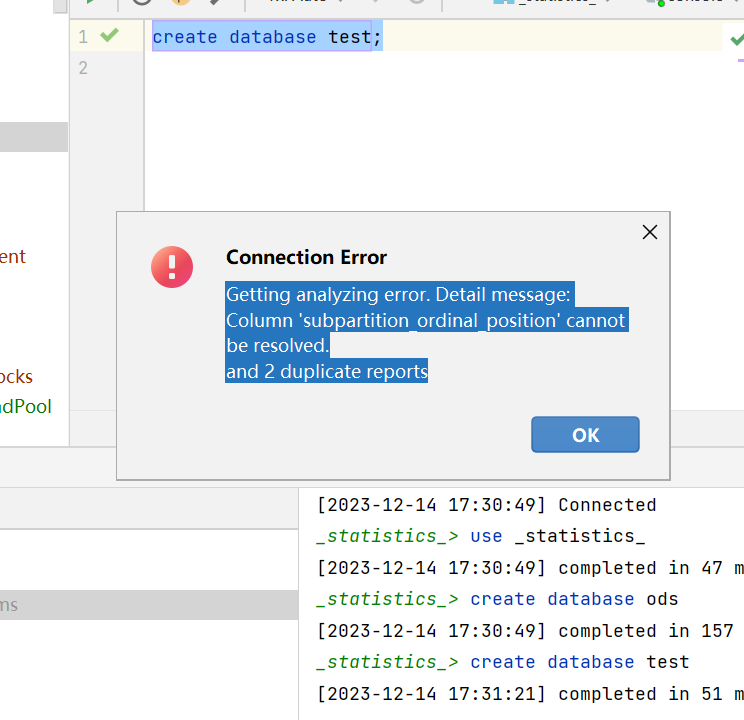Click the 'create database ods' console line
Image resolution: width=744 pixels, height=720 pixels.
click(x=498, y=599)
